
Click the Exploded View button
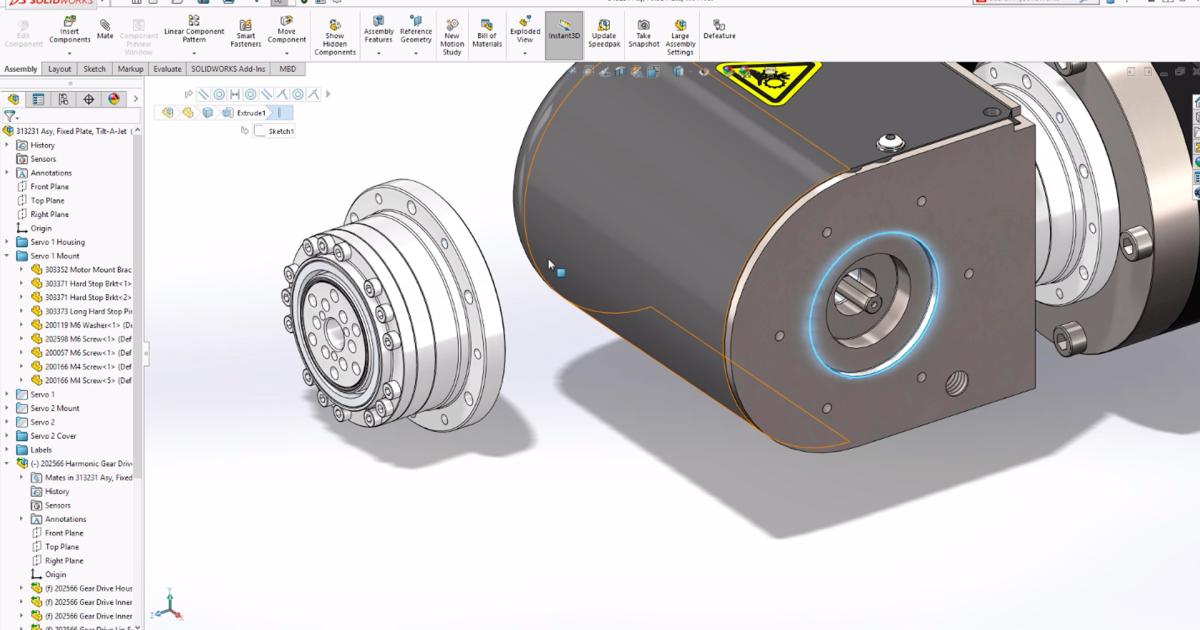[524, 30]
